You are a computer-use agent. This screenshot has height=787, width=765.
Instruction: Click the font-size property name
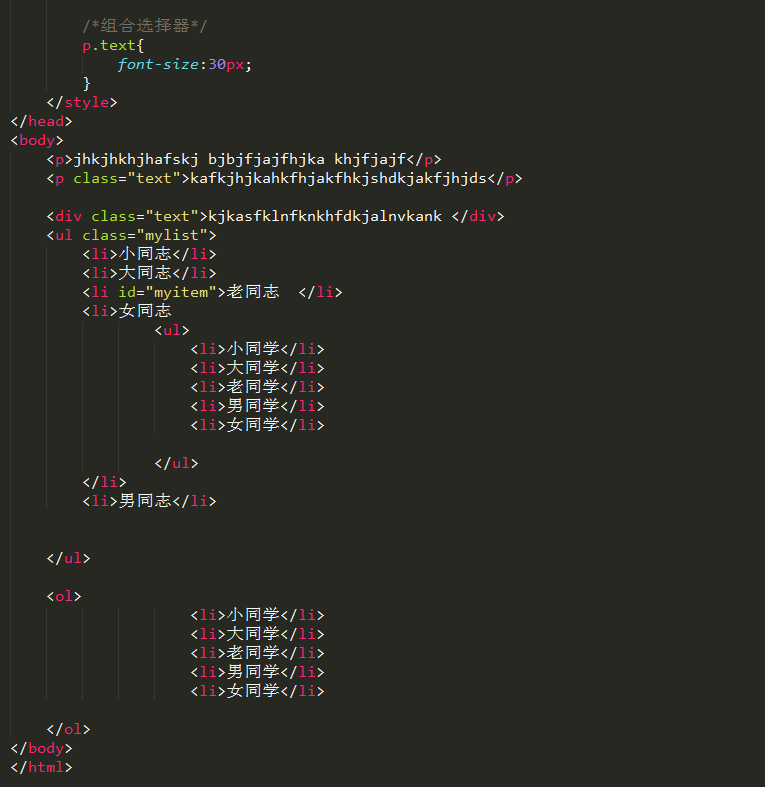[158, 65]
